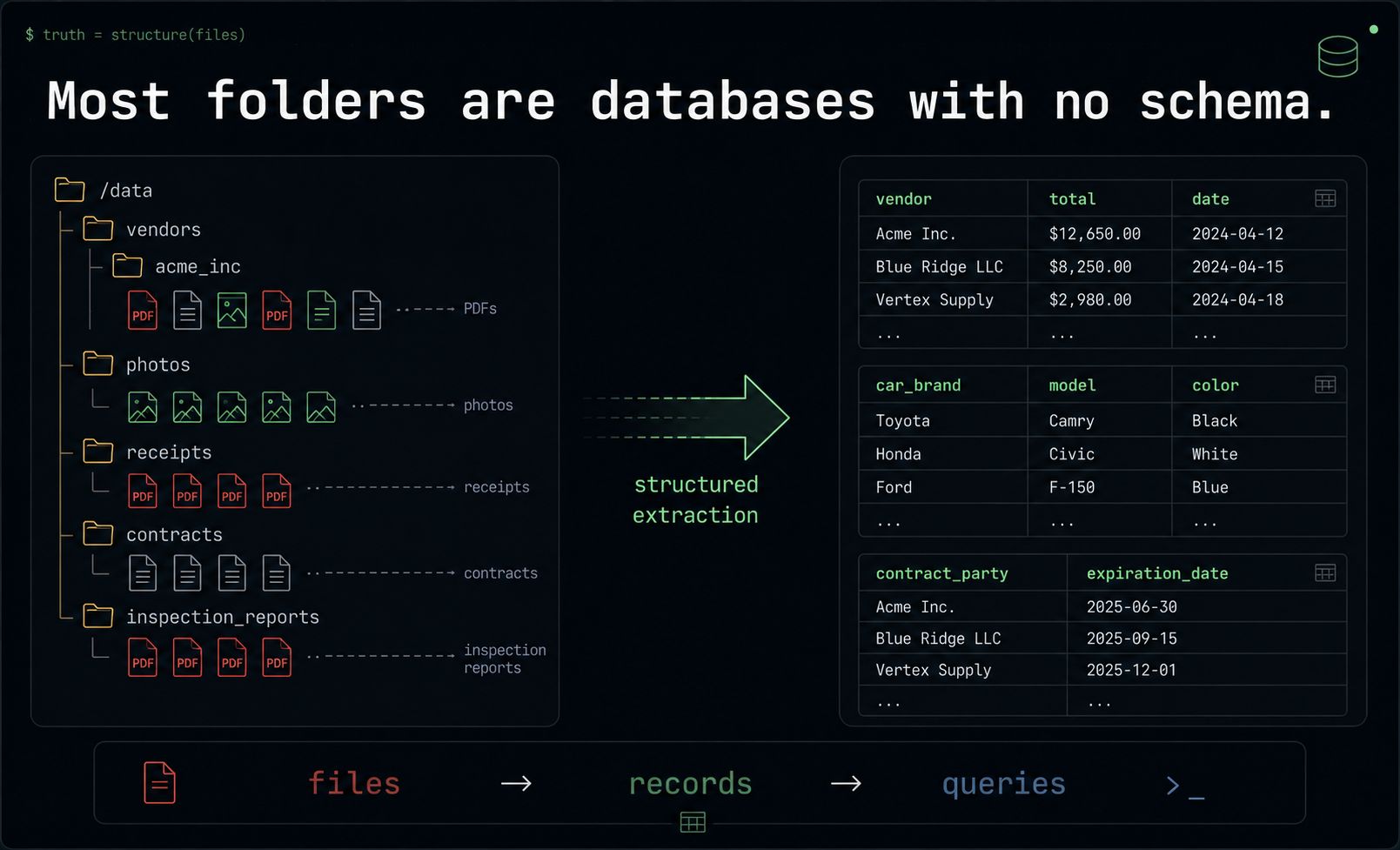Click the 'car_brand' column header
This screenshot has width=1400, height=850.
tap(918, 385)
